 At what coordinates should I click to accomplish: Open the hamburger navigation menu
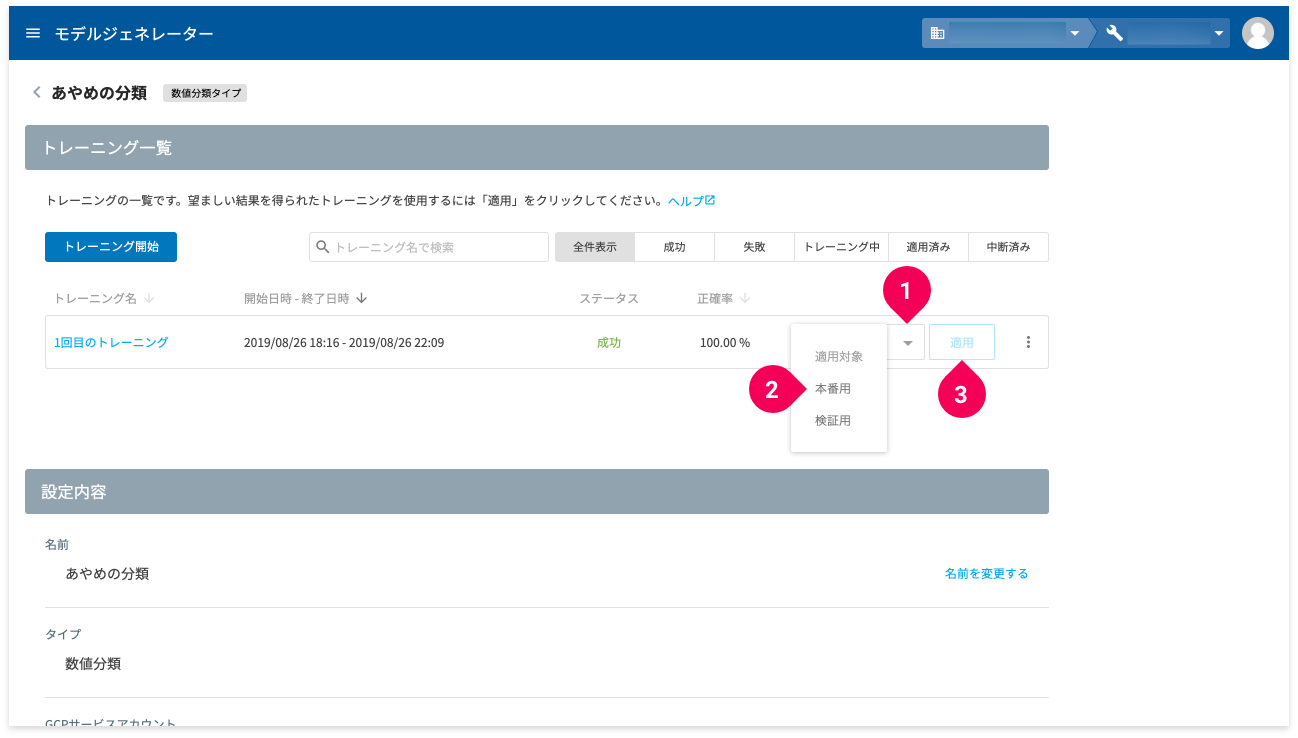click(x=33, y=33)
